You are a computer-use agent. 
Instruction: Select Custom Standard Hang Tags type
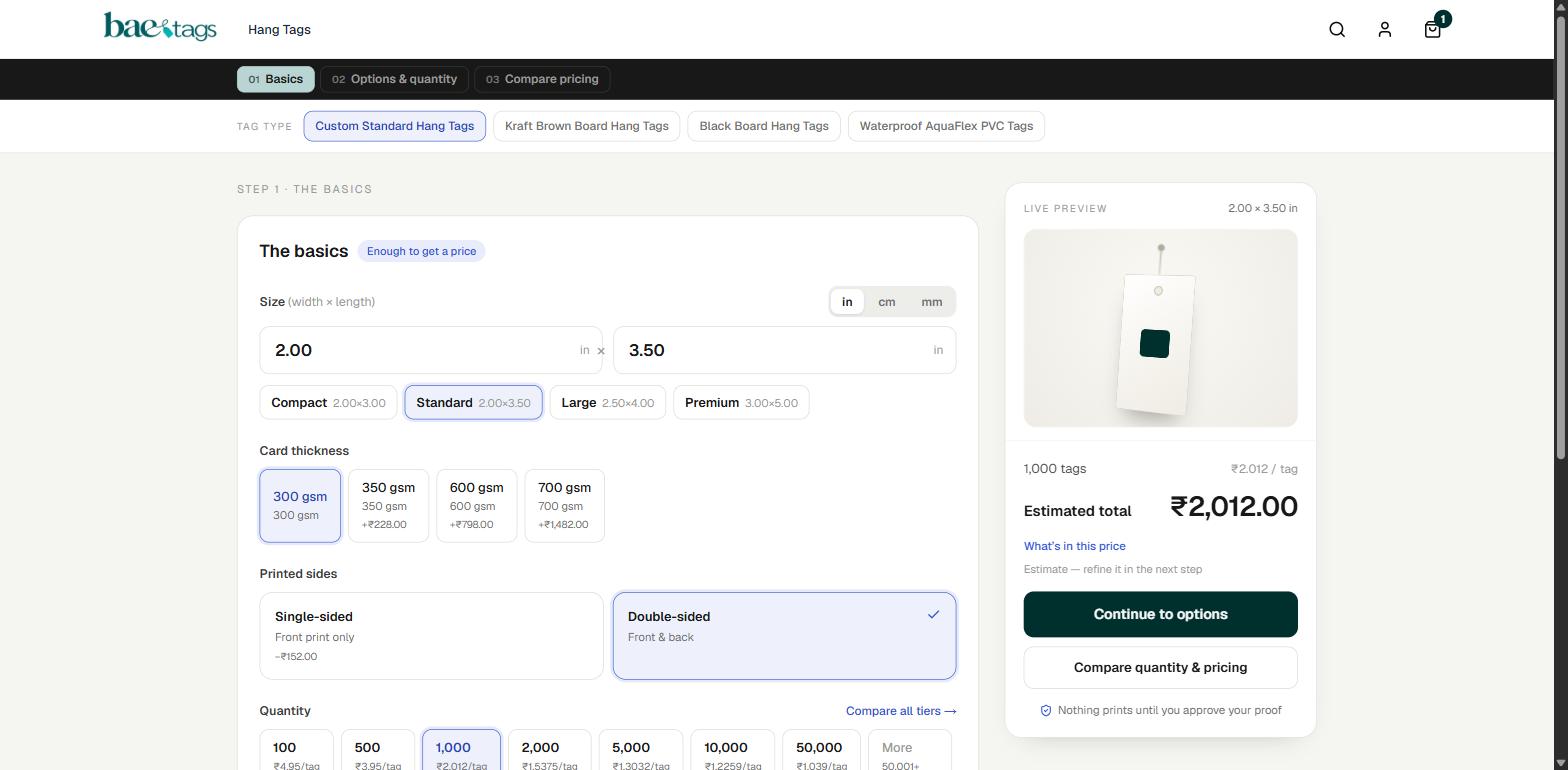395,126
